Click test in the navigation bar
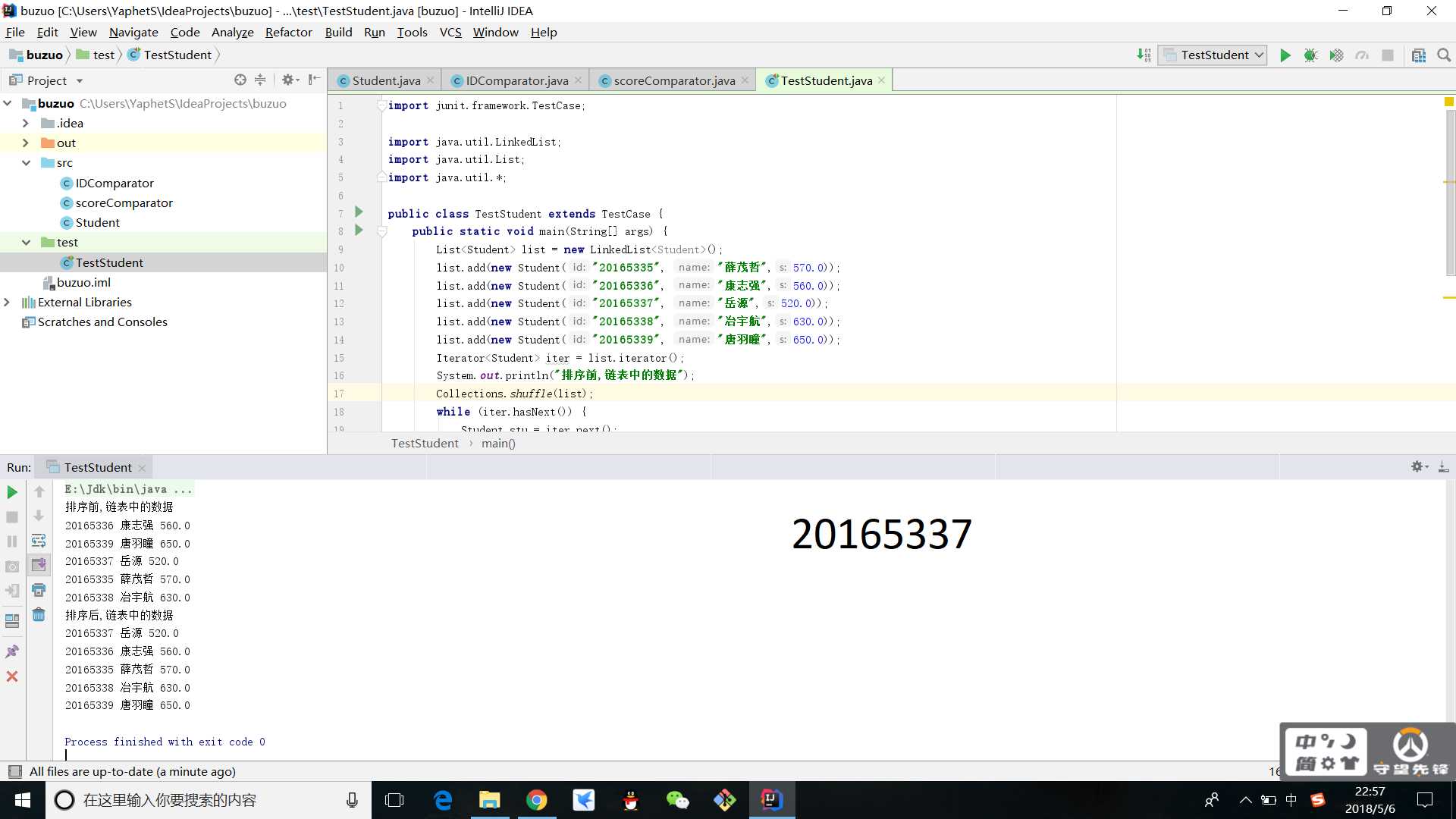This screenshot has width=1456, height=819. tap(96, 55)
